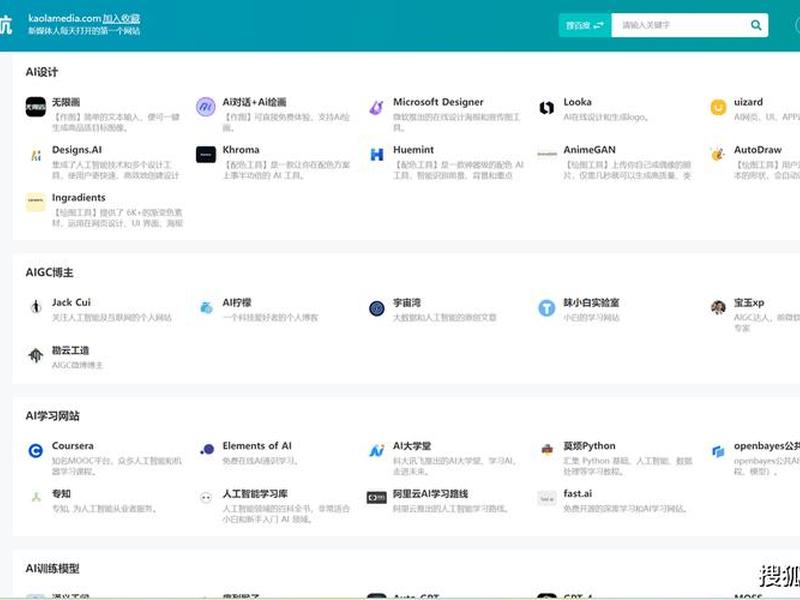Click the Coursera blue C icon
Viewport: 800px width, 600px height.
pyautogui.click(x=36, y=451)
